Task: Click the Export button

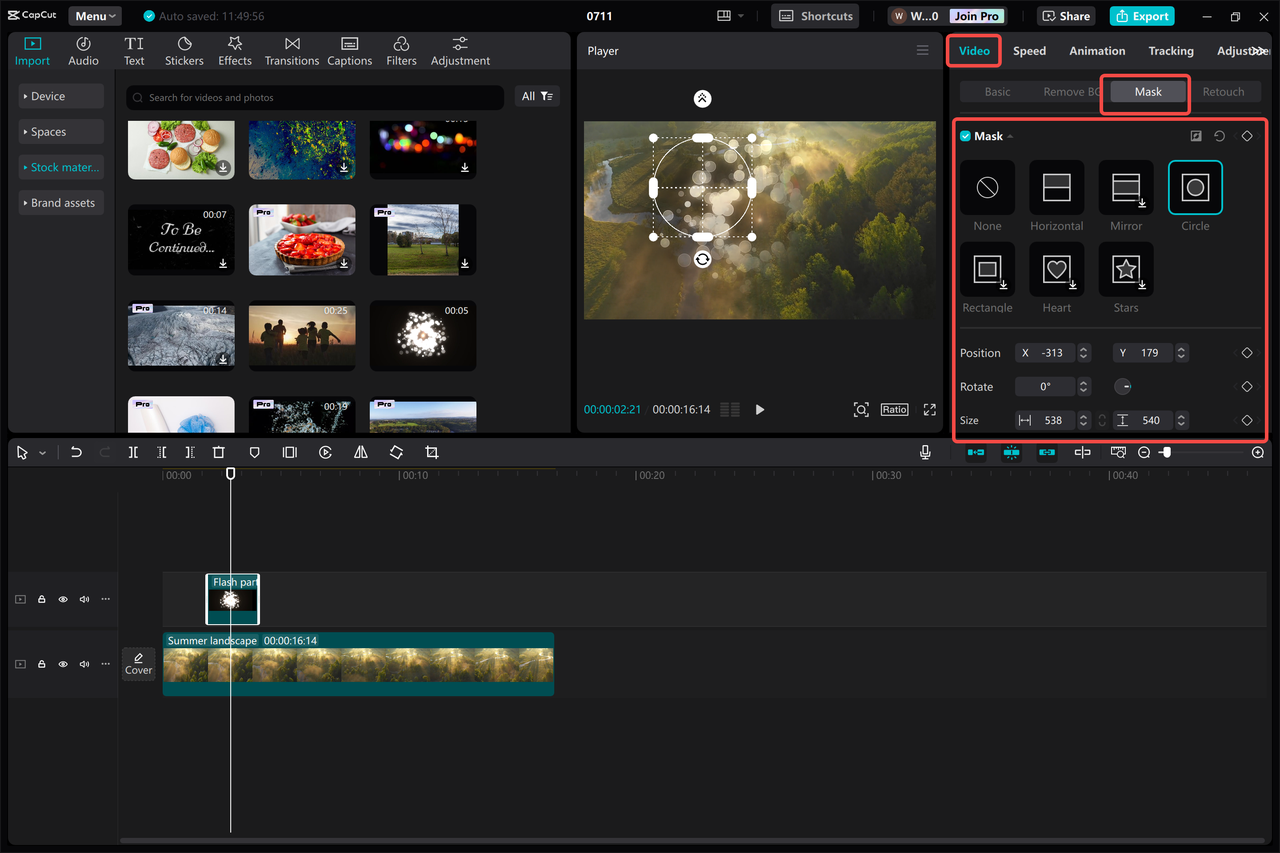Action: coord(1142,16)
